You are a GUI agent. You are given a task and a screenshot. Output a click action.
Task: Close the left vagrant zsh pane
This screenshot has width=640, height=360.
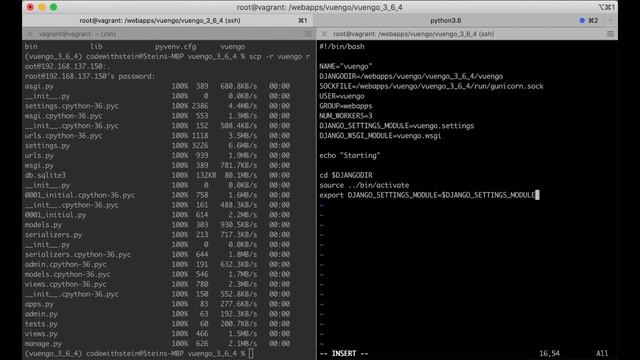point(29,34)
